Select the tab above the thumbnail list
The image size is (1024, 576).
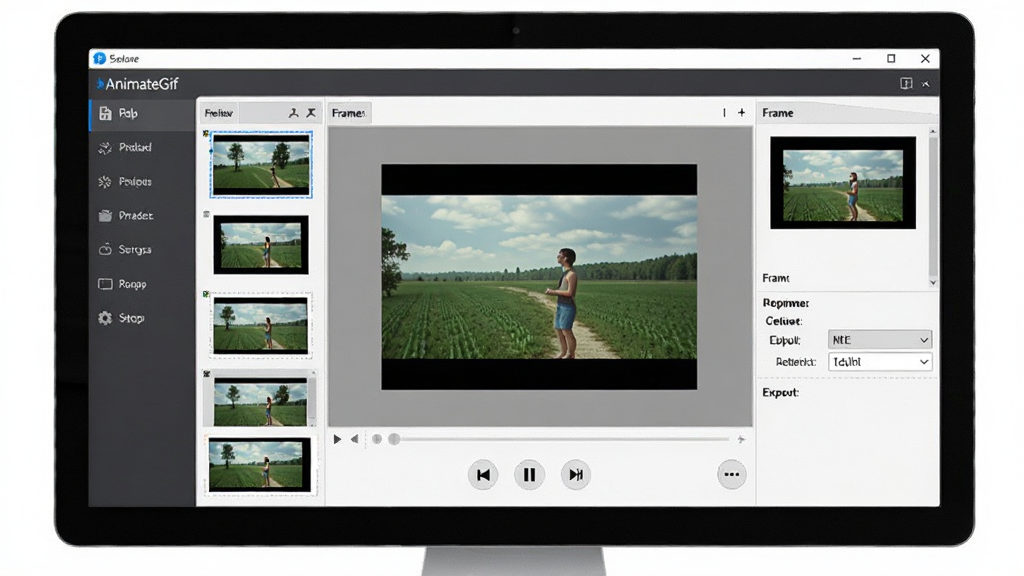(218, 113)
